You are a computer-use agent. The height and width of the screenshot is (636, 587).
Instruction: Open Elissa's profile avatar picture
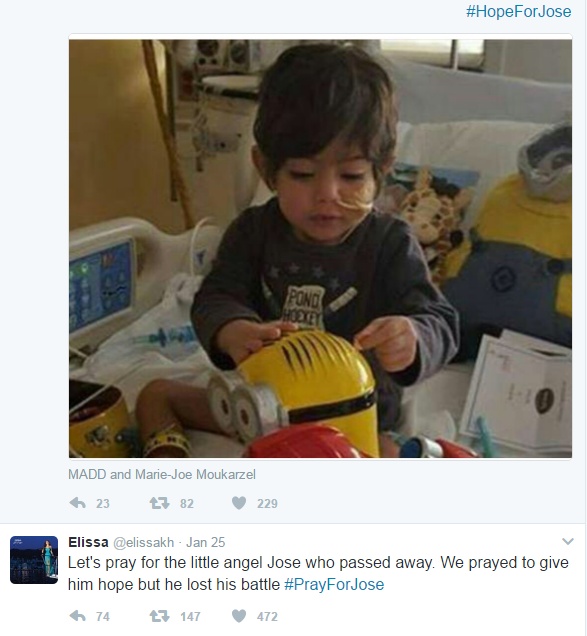(34, 560)
